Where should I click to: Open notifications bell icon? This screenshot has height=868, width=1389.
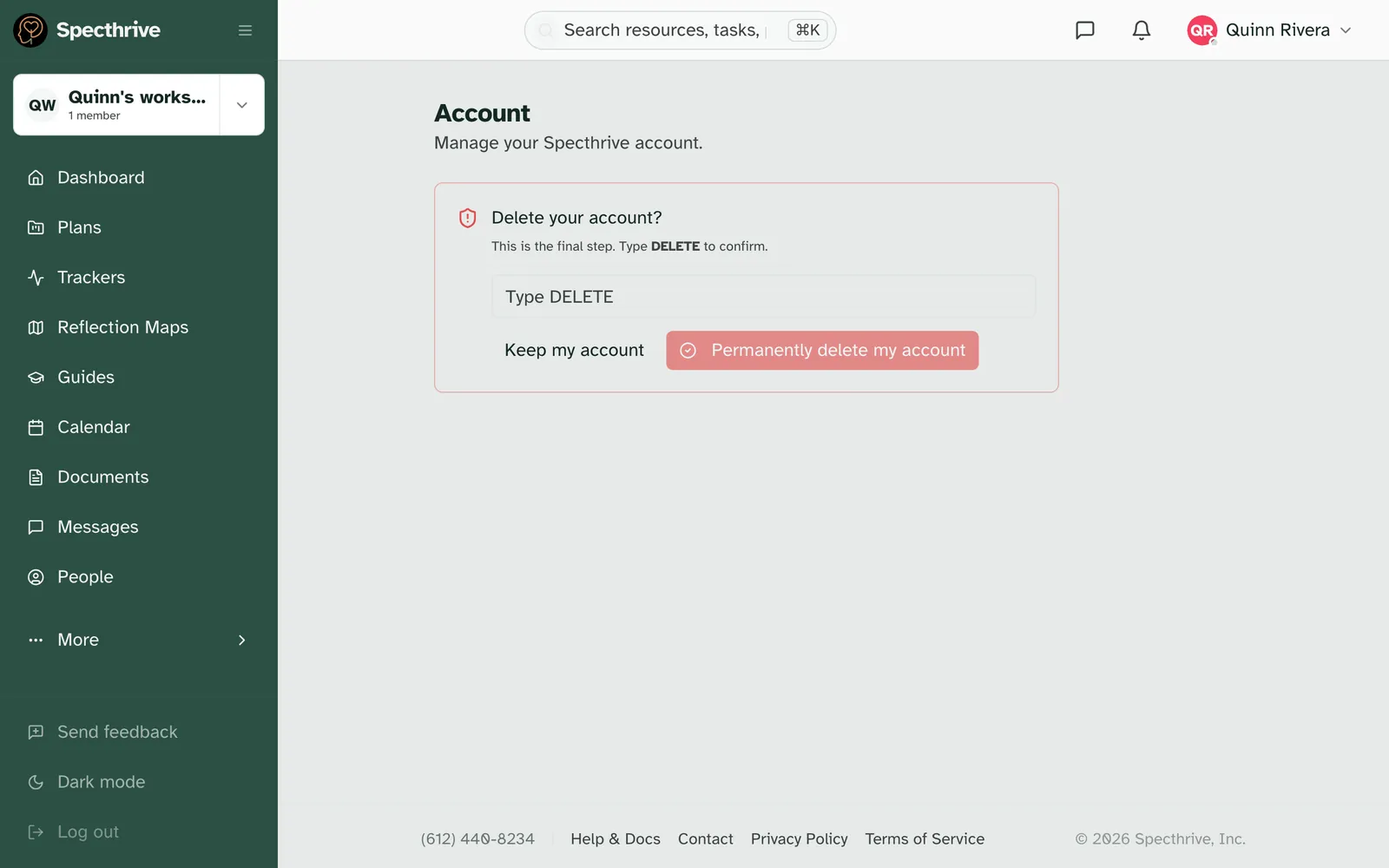coord(1142,30)
